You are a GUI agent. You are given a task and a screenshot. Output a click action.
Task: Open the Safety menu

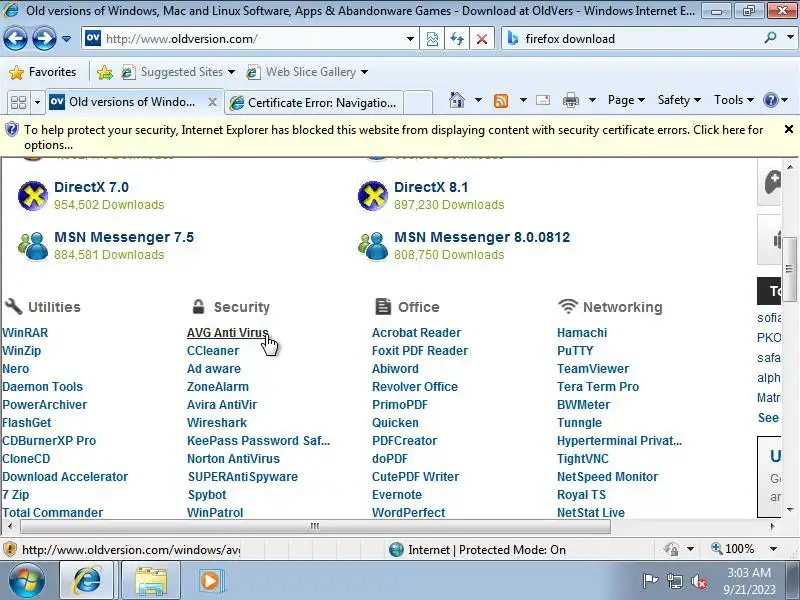point(679,100)
